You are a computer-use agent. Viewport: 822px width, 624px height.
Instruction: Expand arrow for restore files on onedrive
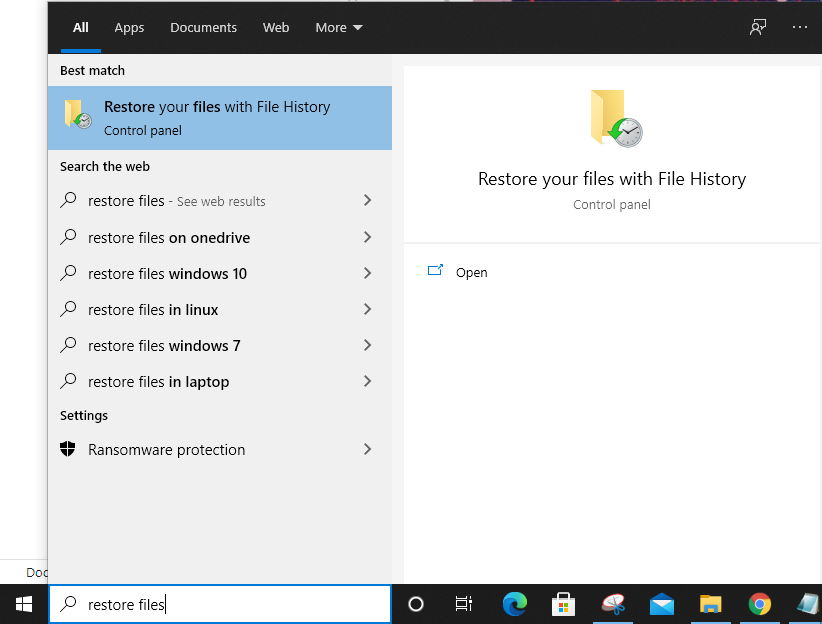click(x=367, y=237)
